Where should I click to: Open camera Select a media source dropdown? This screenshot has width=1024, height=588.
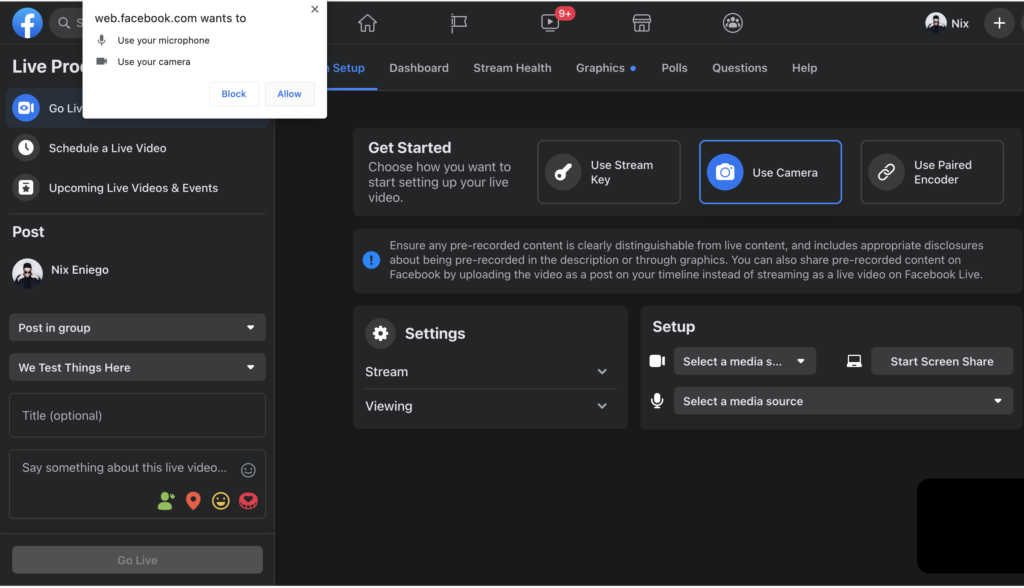point(744,361)
